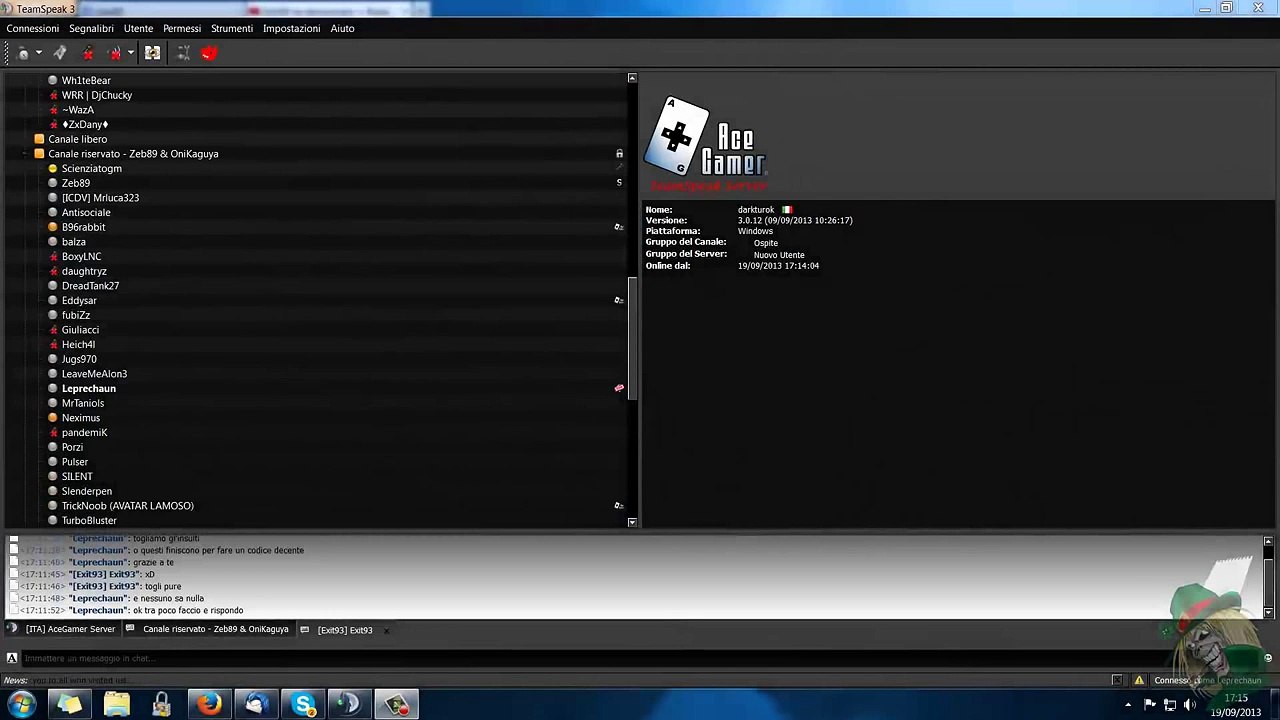Click the AceGamer server banner image
1280x720 pixels.
point(707,144)
